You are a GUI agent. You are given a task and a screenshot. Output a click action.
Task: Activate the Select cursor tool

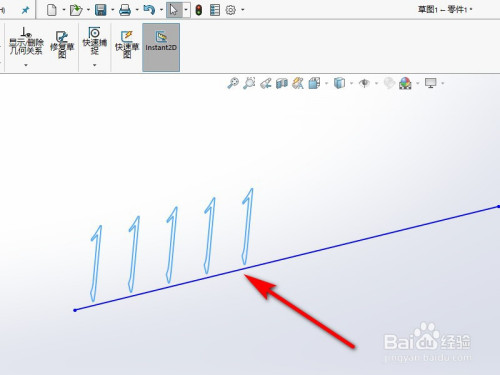(174, 10)
